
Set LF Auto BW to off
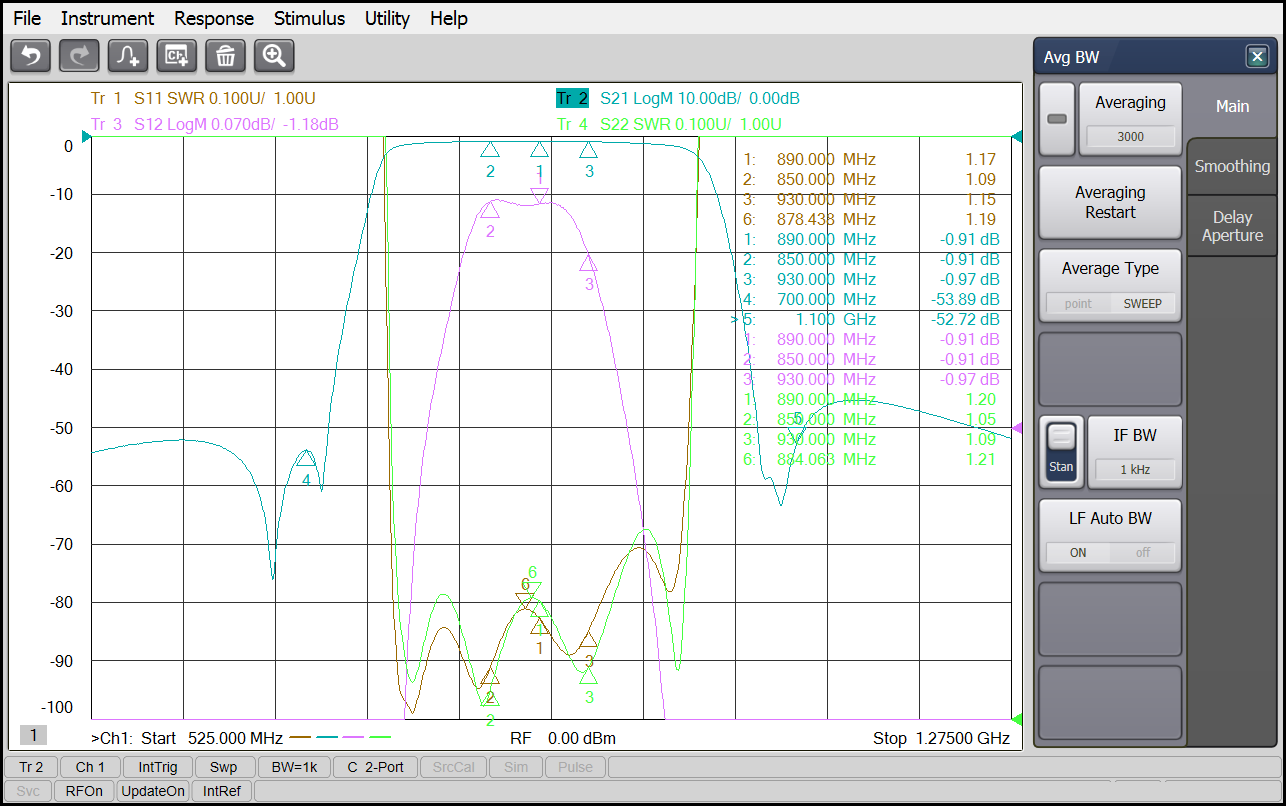(1143, 552)
